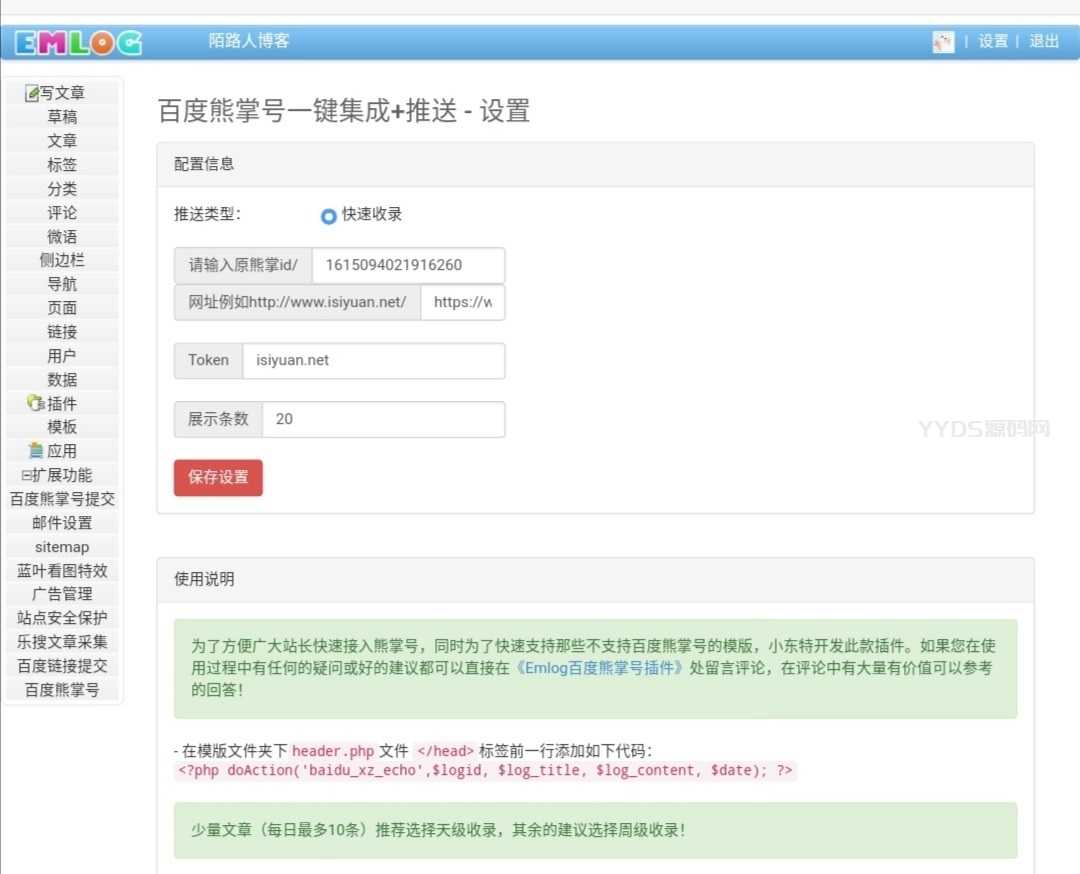Click the Token input field
Image resolution: width=1080 pixels, height=874 pixels.
point(373,361)
